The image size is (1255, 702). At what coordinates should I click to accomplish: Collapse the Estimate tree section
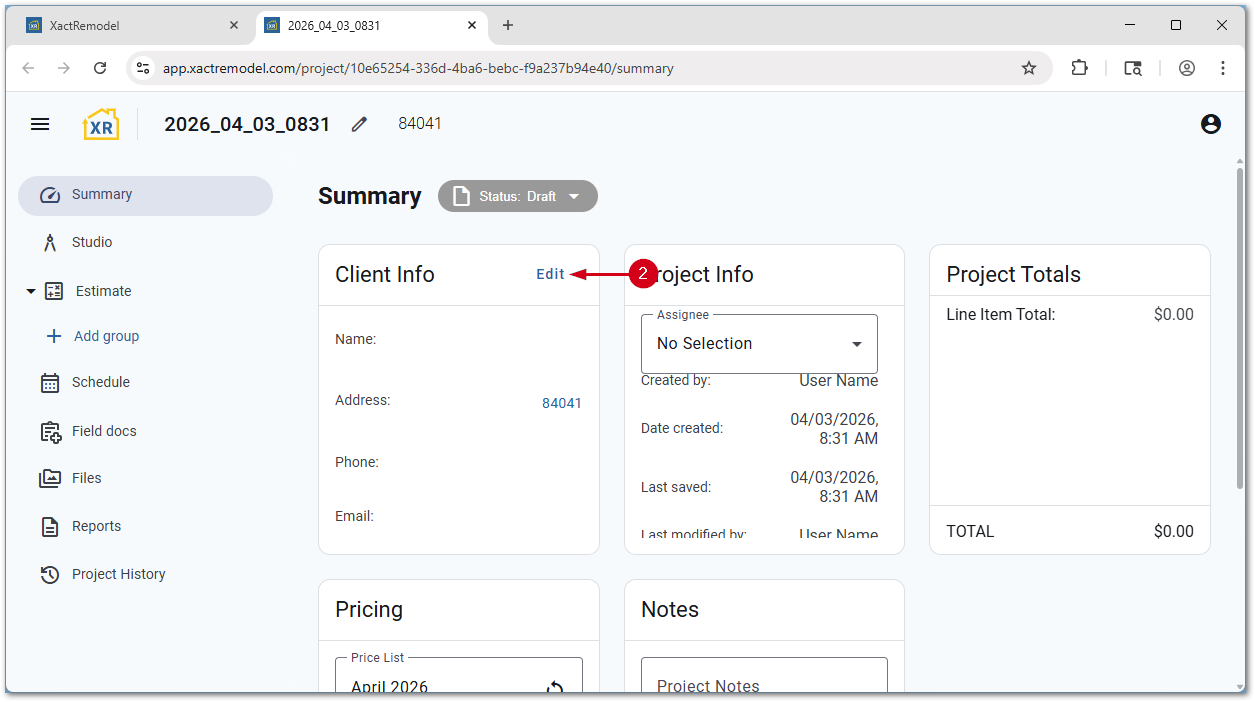[31, 291]
